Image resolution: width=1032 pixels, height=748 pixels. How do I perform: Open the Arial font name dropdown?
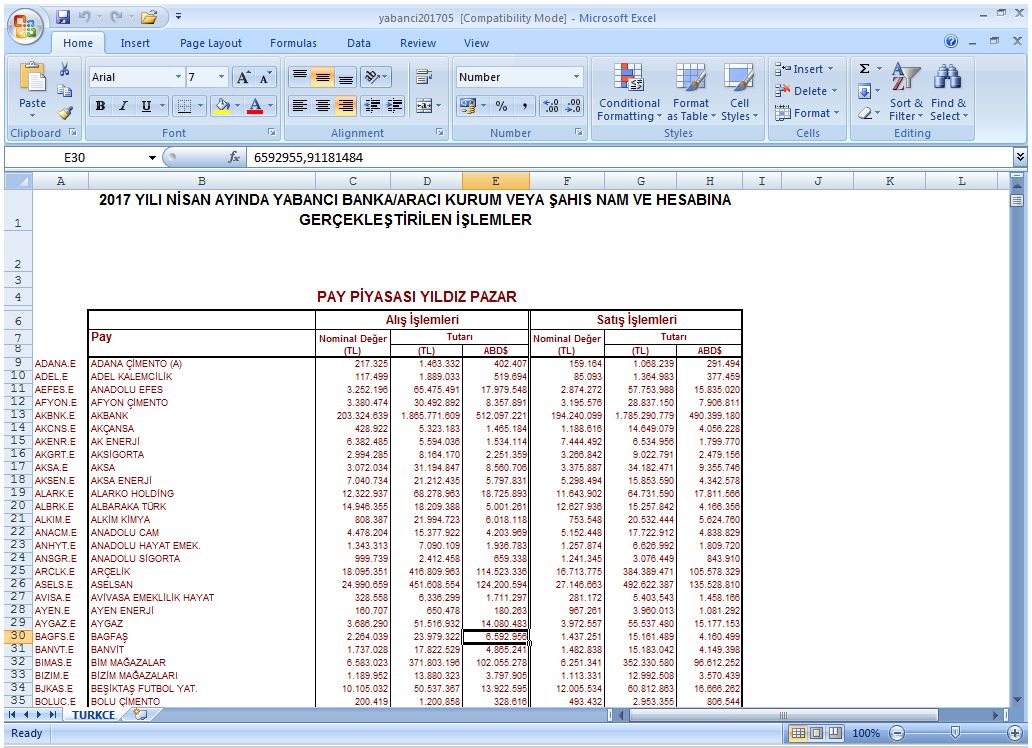178,77
